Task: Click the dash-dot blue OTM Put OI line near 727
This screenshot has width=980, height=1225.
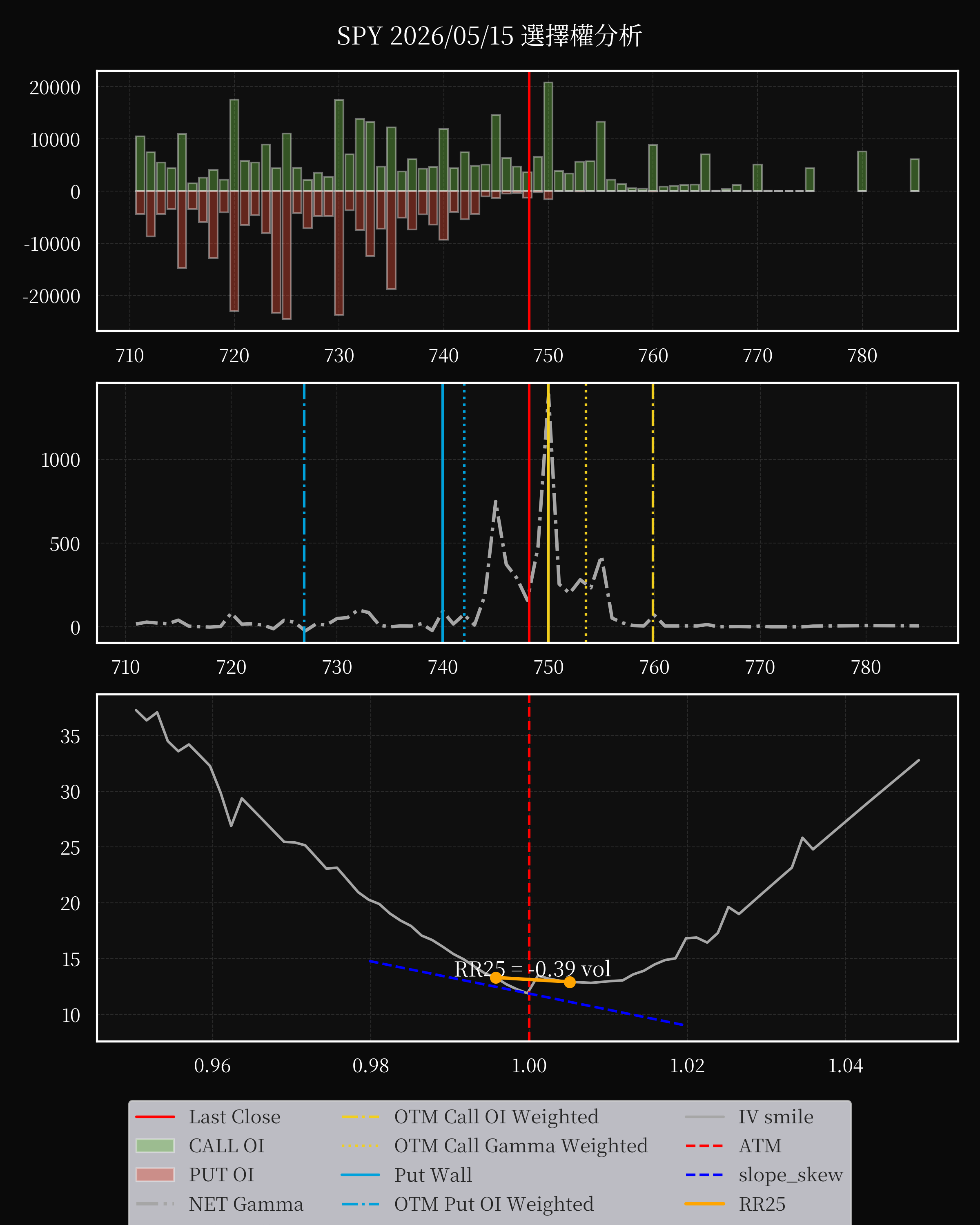Action: point(304,512)
